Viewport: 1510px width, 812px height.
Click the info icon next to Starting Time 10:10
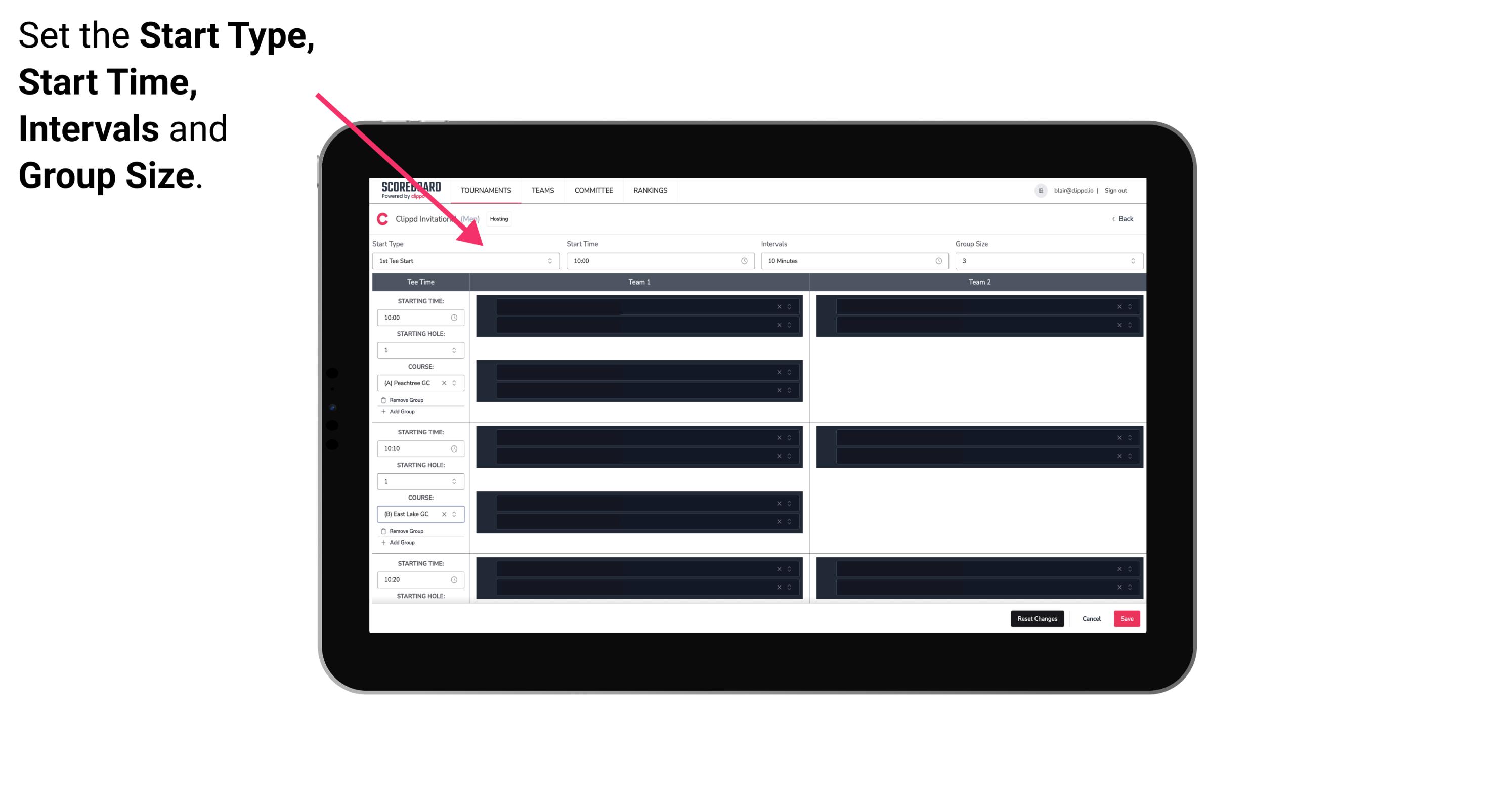point(456,448)
